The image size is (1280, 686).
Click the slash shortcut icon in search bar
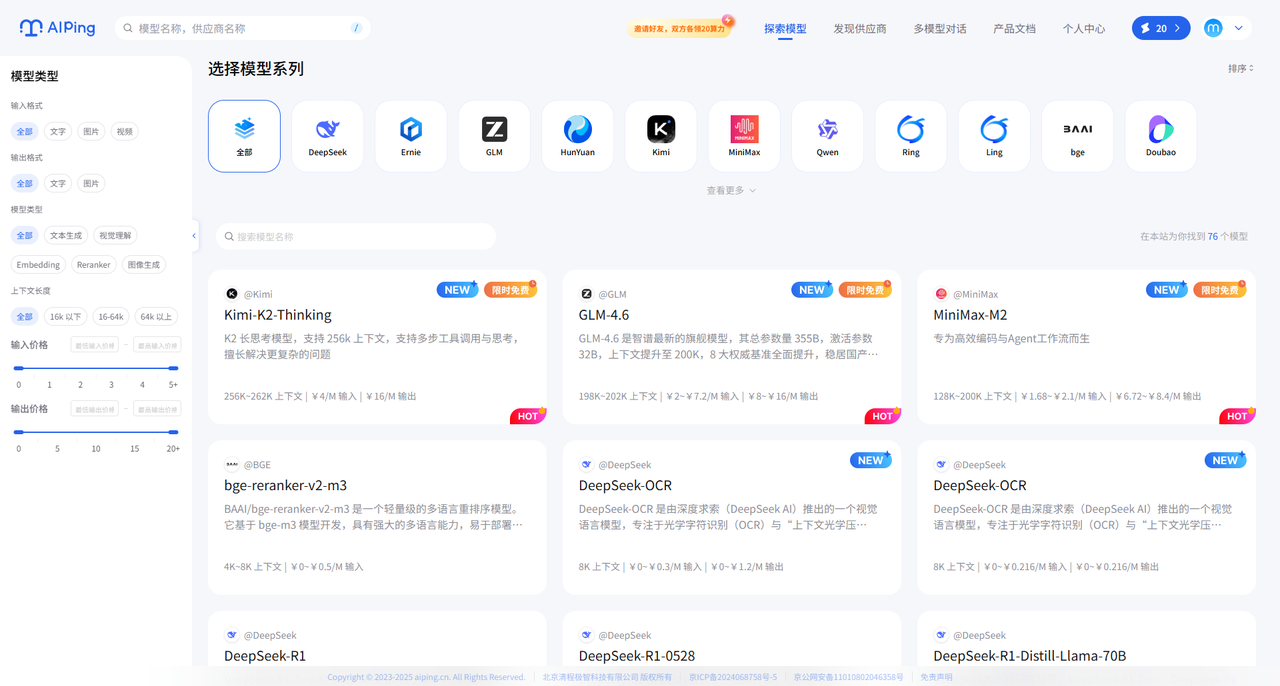(356, 28)
